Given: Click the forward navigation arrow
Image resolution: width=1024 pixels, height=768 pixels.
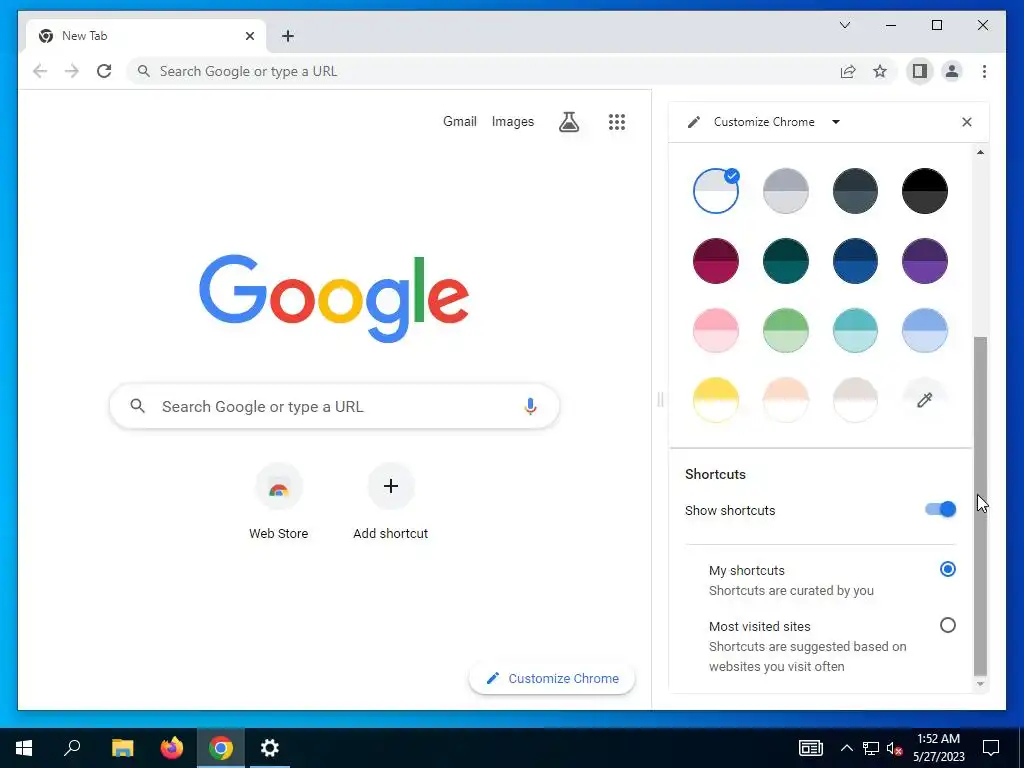Looking at the screenshot, I should 72,71.
